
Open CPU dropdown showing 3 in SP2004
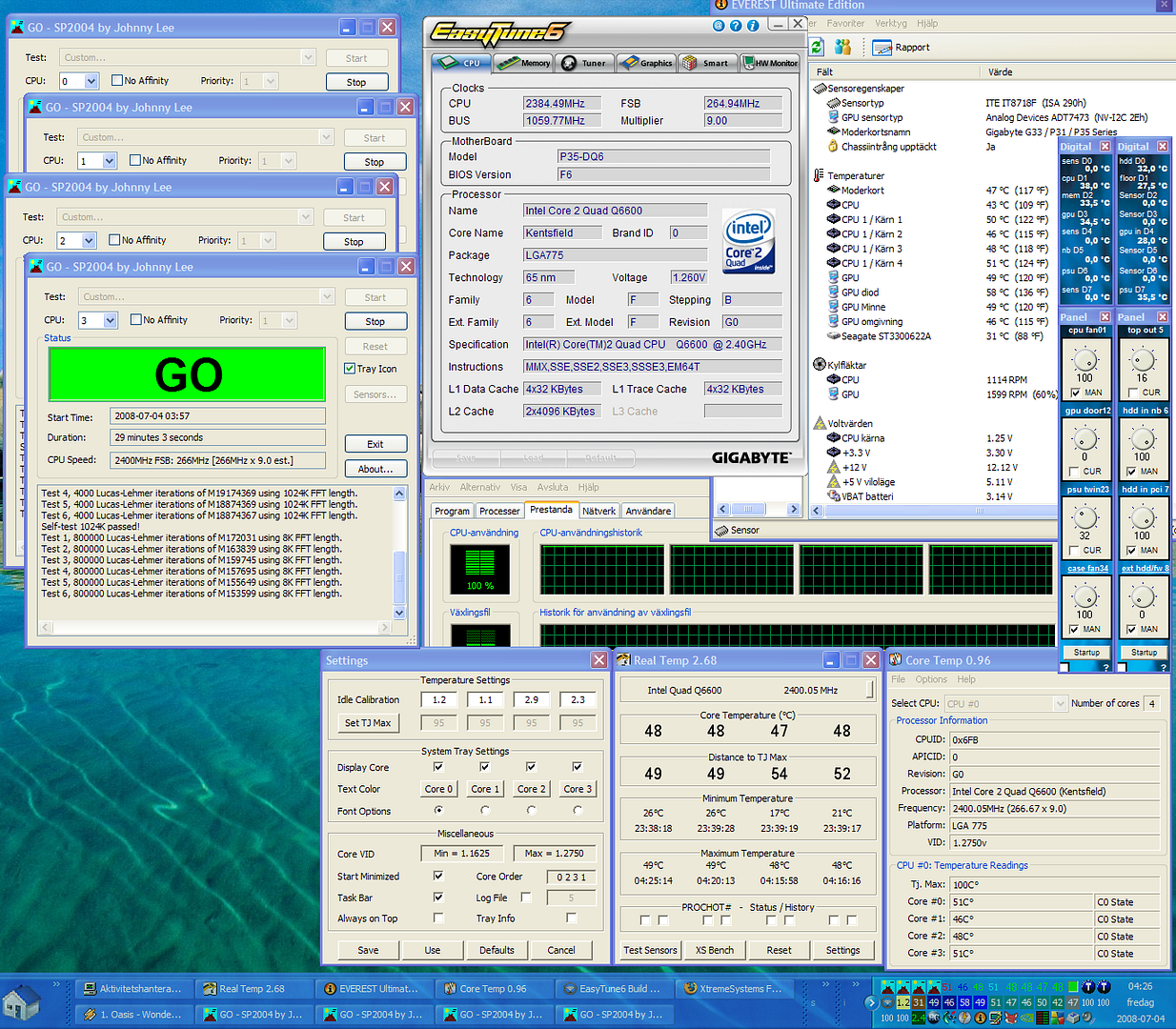[x=110, y=321]
